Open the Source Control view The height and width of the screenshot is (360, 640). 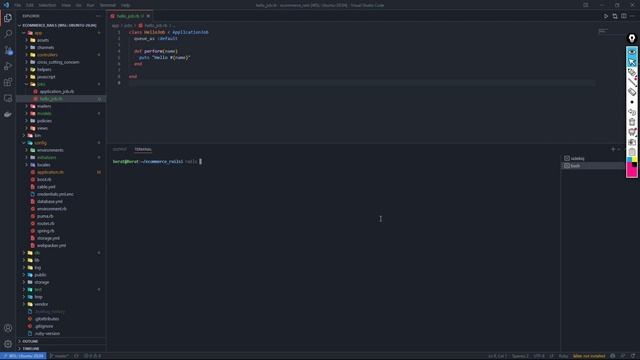tap(8, 50)
